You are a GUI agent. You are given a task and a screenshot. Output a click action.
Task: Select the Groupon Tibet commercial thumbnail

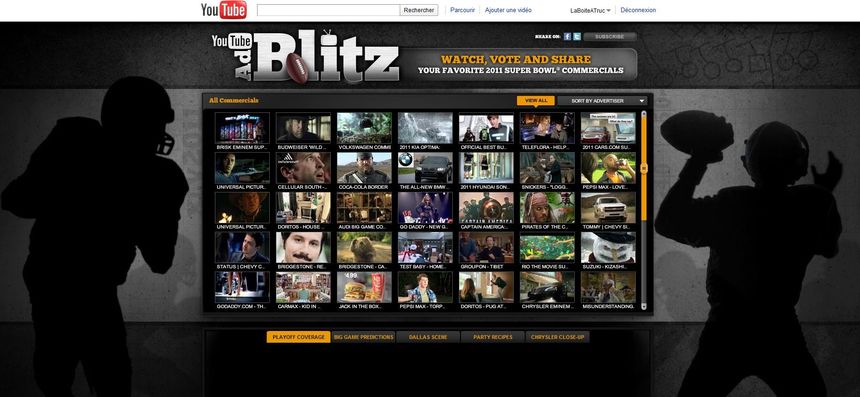click(486, 247)
